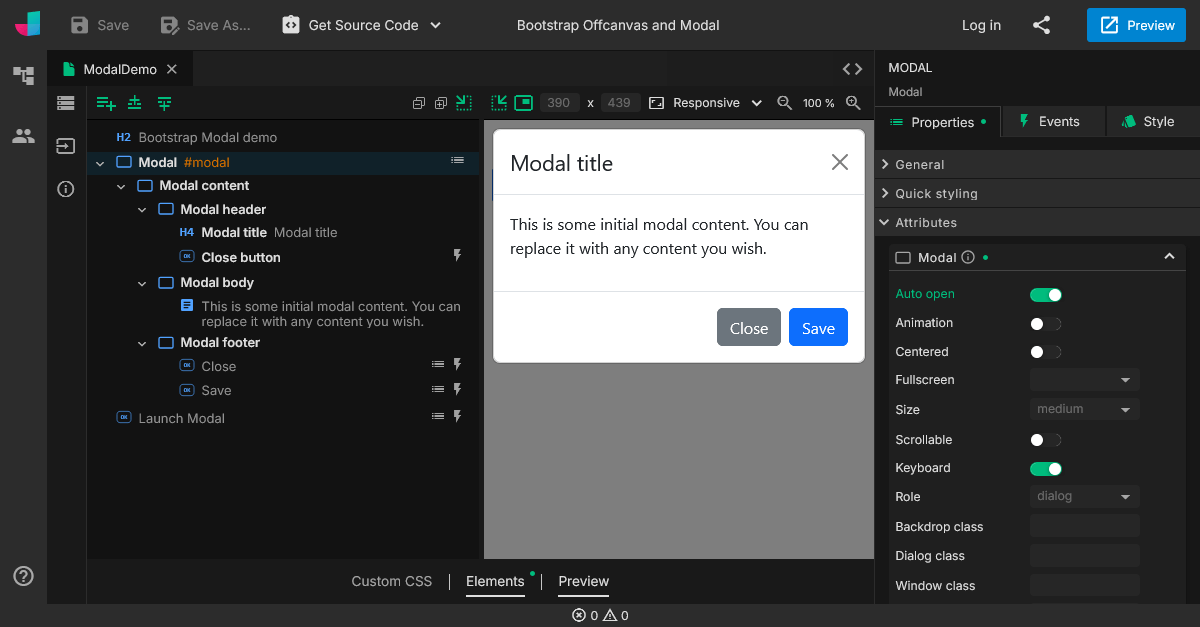Viewport: 1200px width, 627px height.
Task: Collapse the Attributes section
Action: pyautogui.click(x=1037, y=222)
